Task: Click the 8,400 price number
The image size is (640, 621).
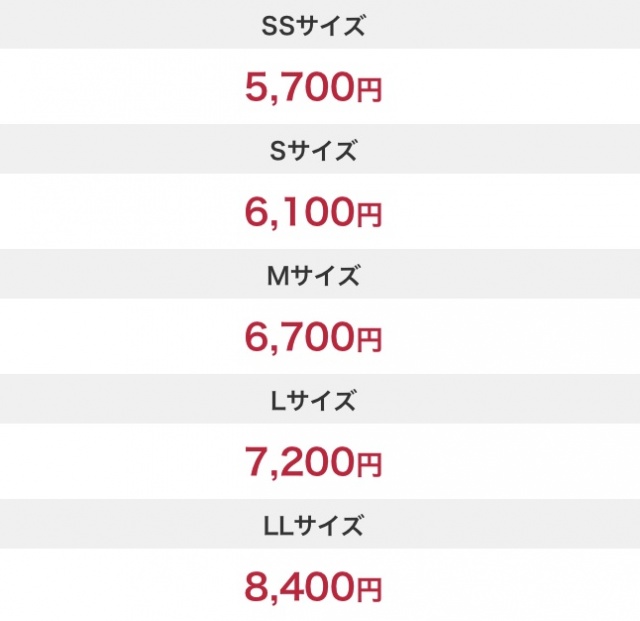Action: pyautogui.click(x=299, y=587)
